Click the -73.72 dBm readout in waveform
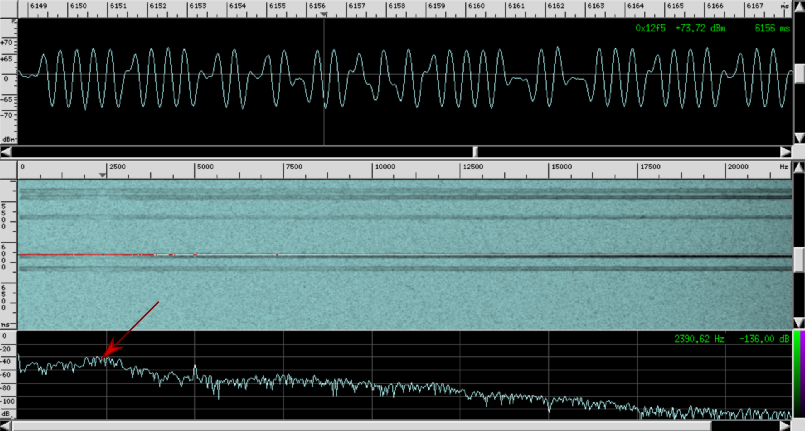This screenshot has width=805, height=431. 700,28
